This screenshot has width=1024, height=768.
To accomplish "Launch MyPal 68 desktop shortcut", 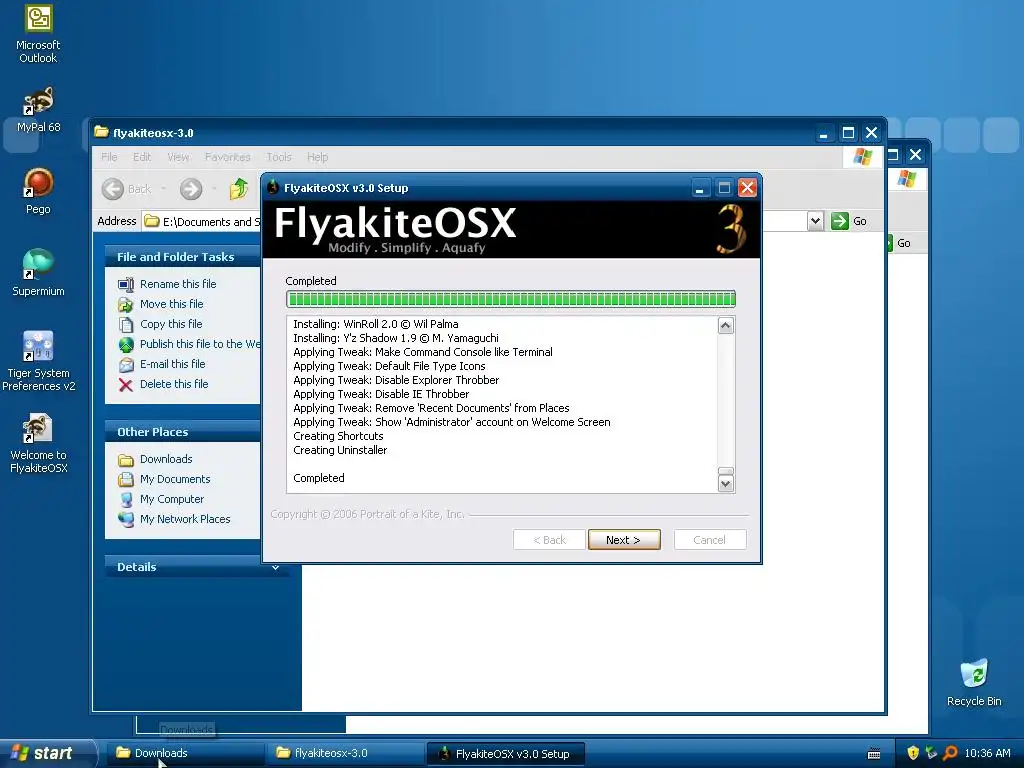I will [39, 108].
